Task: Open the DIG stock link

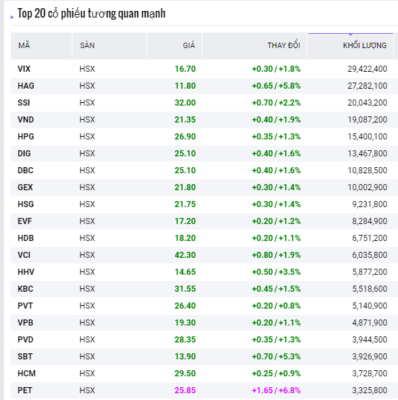Action: [24, 153]
